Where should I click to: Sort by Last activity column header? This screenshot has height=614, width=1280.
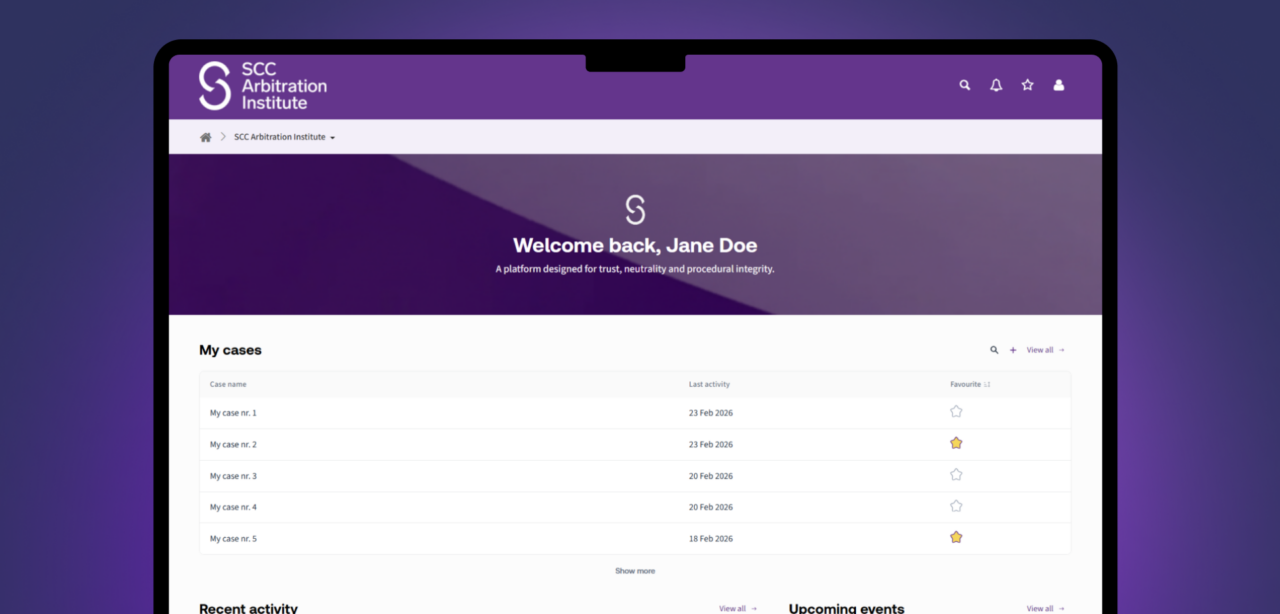tap(709, 384)
